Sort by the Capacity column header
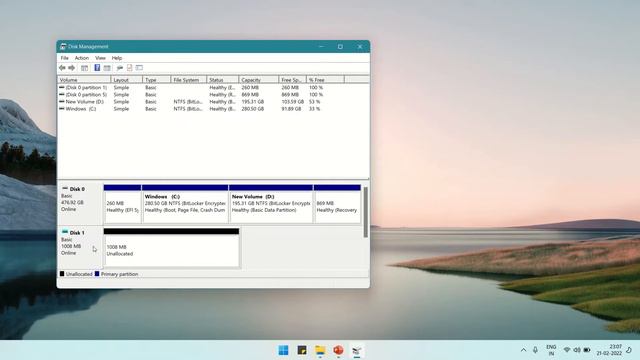 tap(258, 80)
